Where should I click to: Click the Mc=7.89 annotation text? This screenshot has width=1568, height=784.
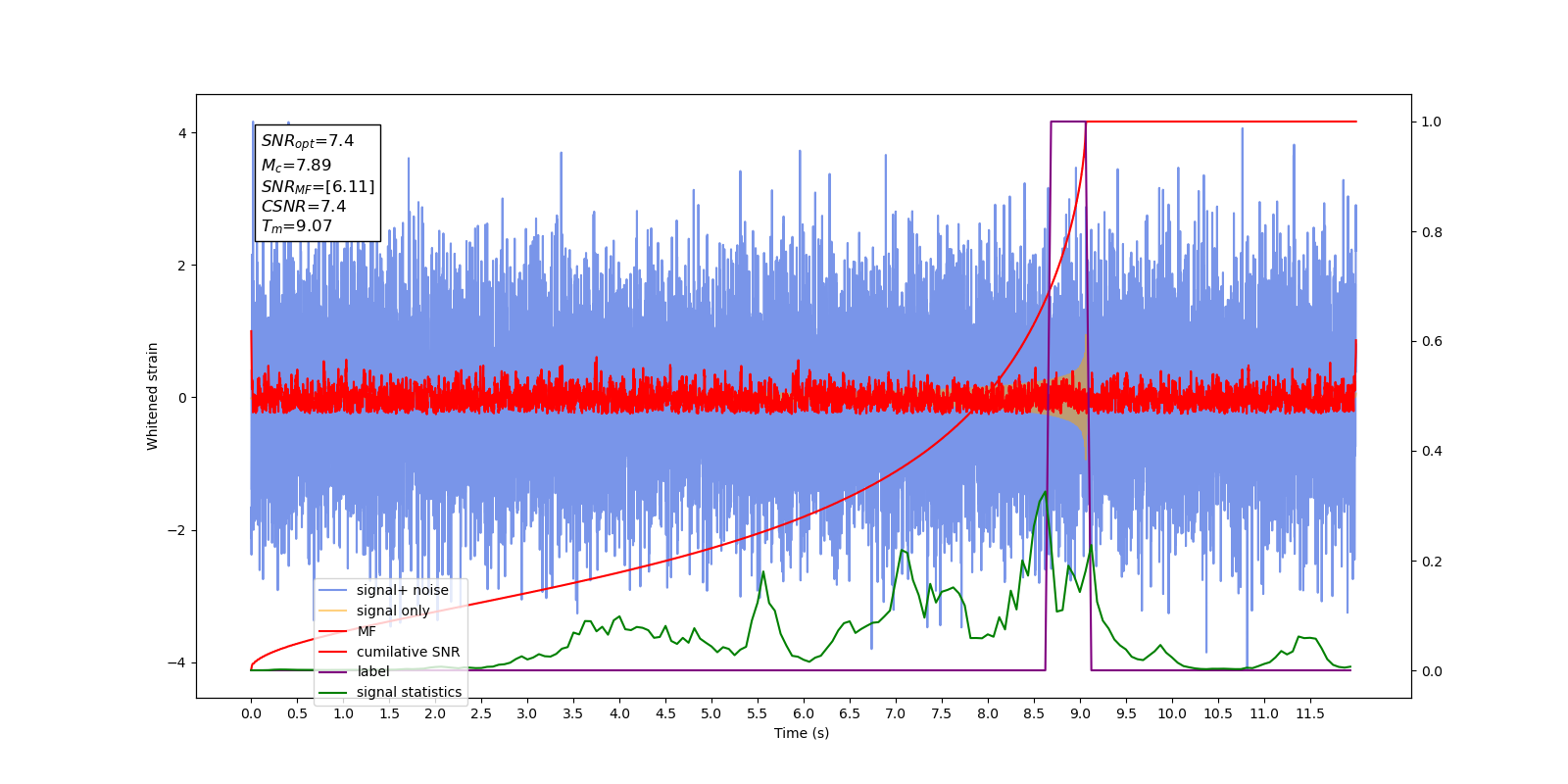(x=296, y=166)
